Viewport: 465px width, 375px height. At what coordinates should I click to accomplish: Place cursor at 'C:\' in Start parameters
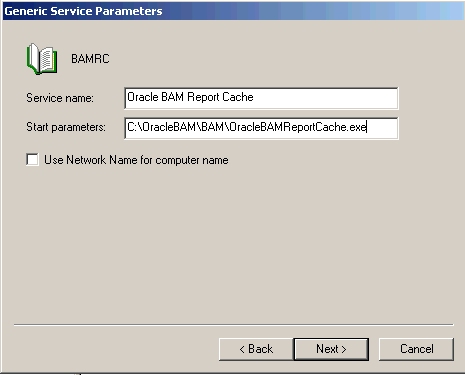pyautogui.click(x=135, y=127)
